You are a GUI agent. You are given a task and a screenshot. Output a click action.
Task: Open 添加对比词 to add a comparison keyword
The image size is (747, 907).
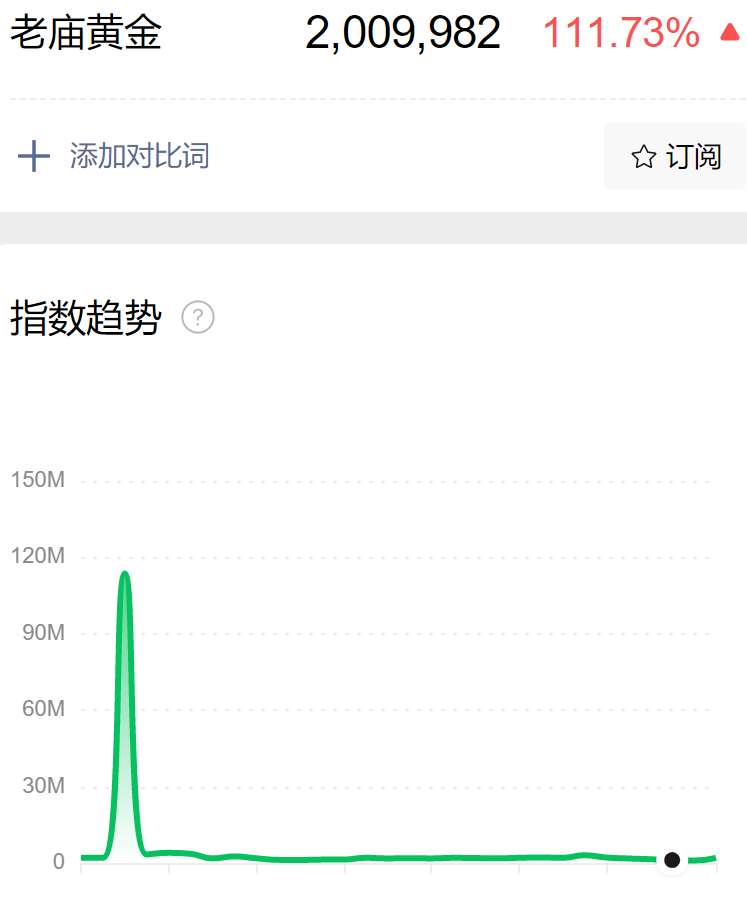[x=139, y=156]
